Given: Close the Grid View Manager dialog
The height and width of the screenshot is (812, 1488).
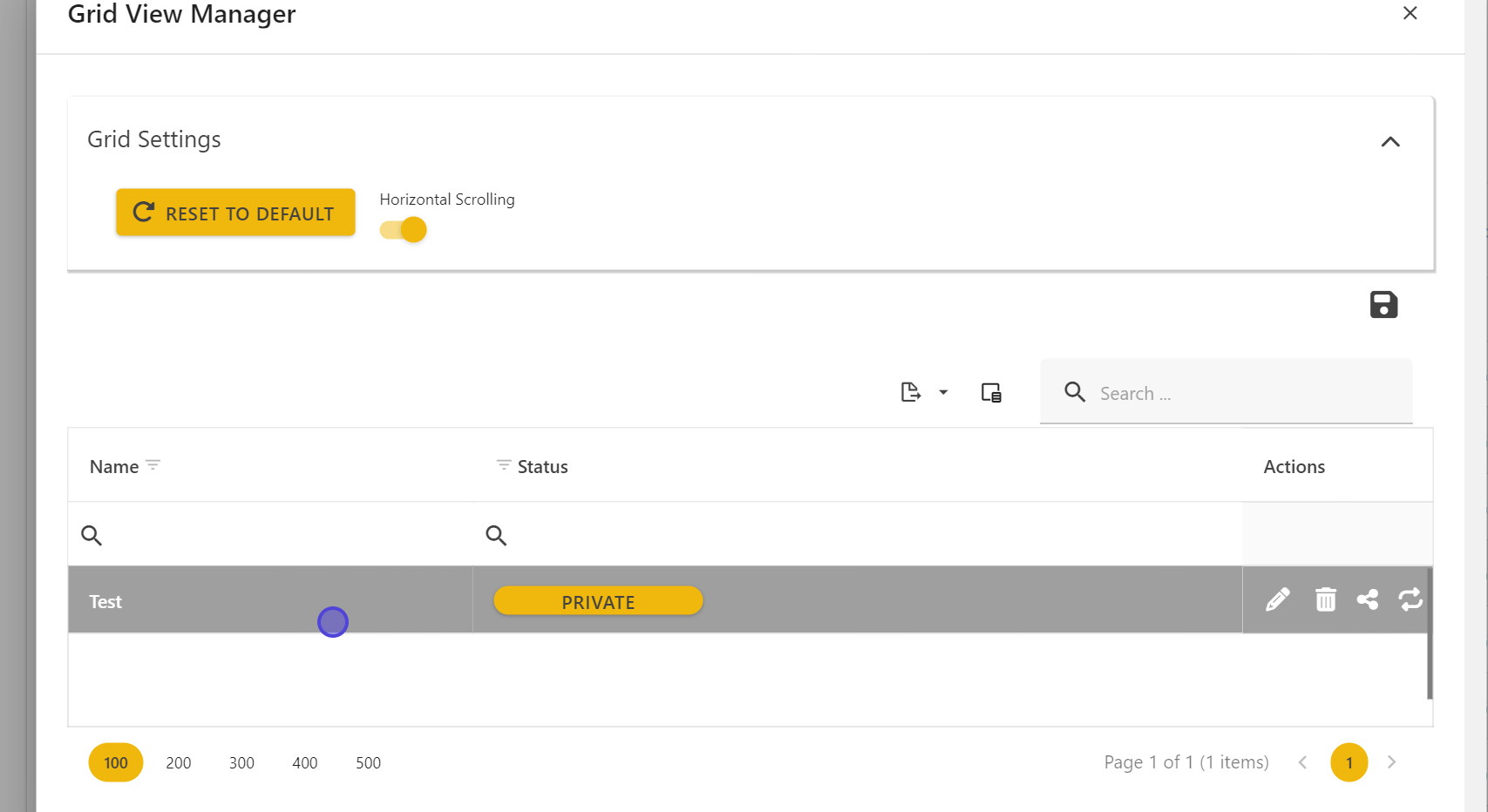Looking at the screenshot, I should [1410, 13].
